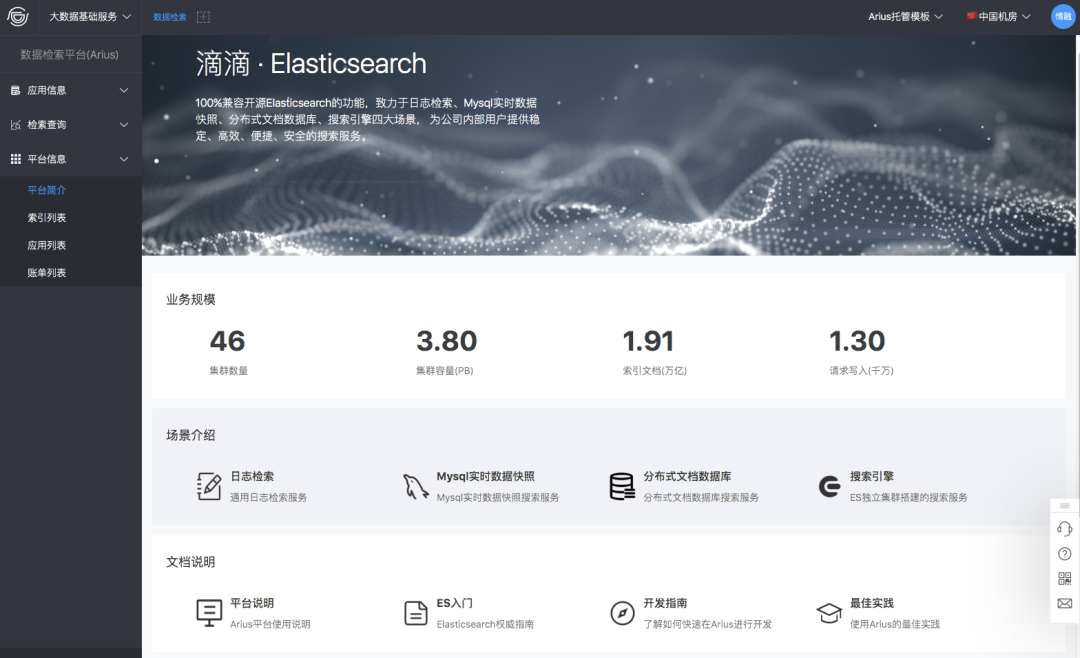
Task: Click the QR code icon
Action: (1065, 579)
